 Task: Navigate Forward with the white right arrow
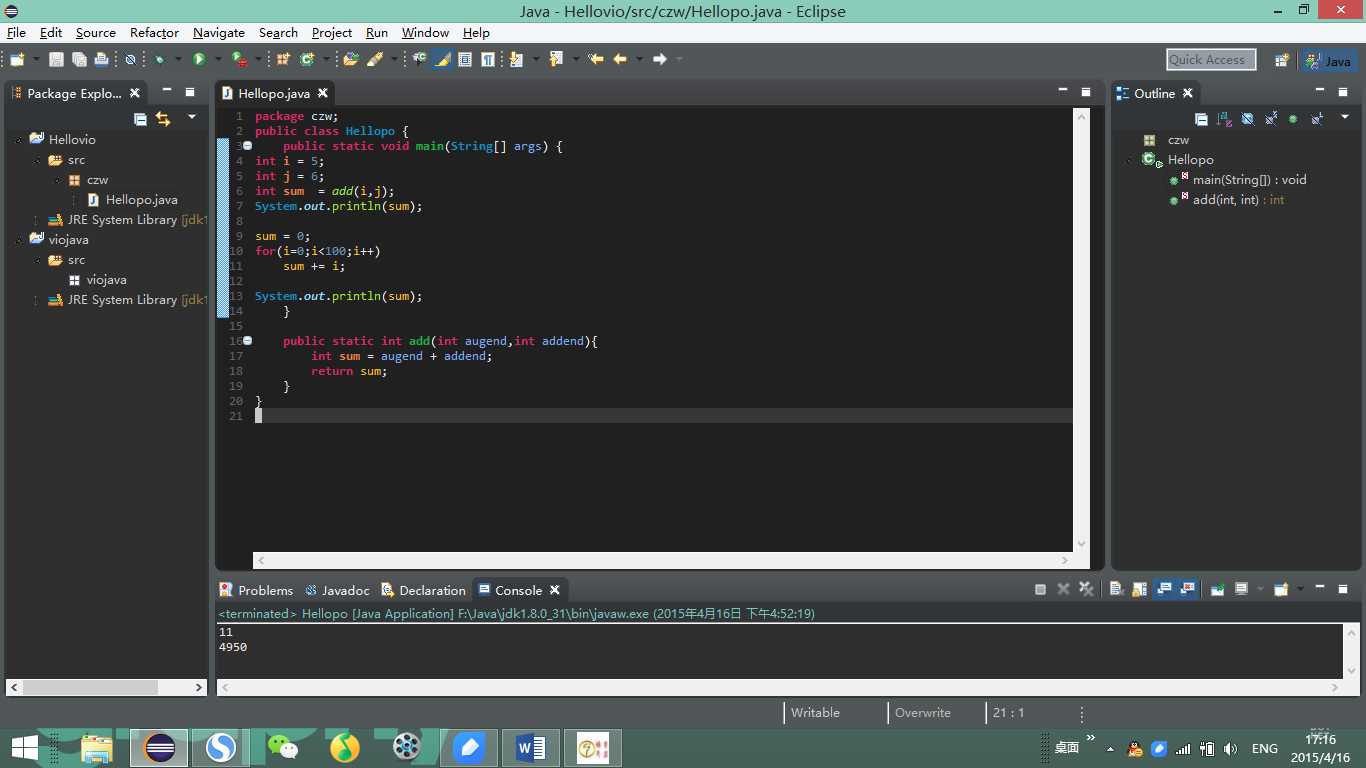659,59
